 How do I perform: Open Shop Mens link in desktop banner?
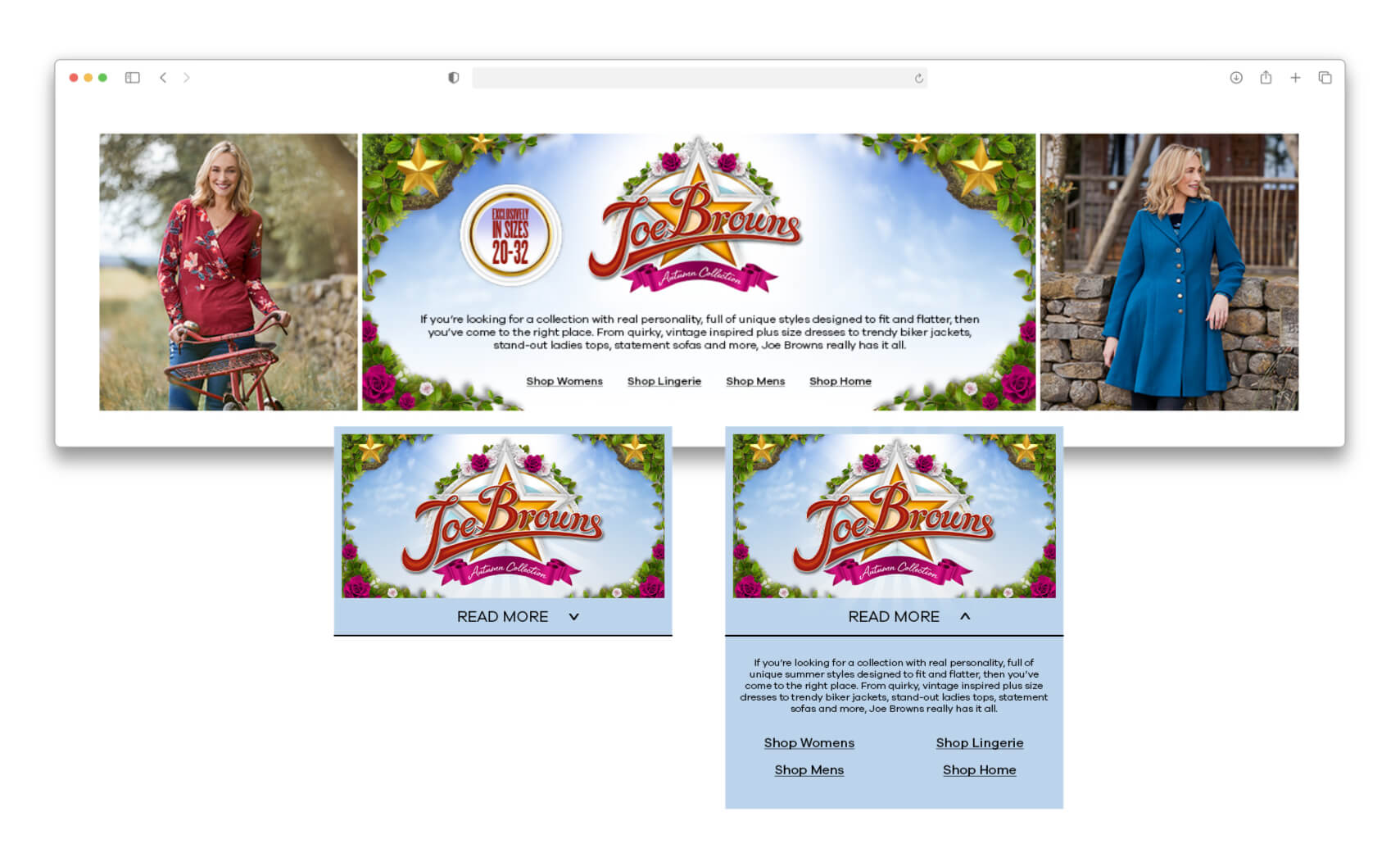[x=754, y=381]
